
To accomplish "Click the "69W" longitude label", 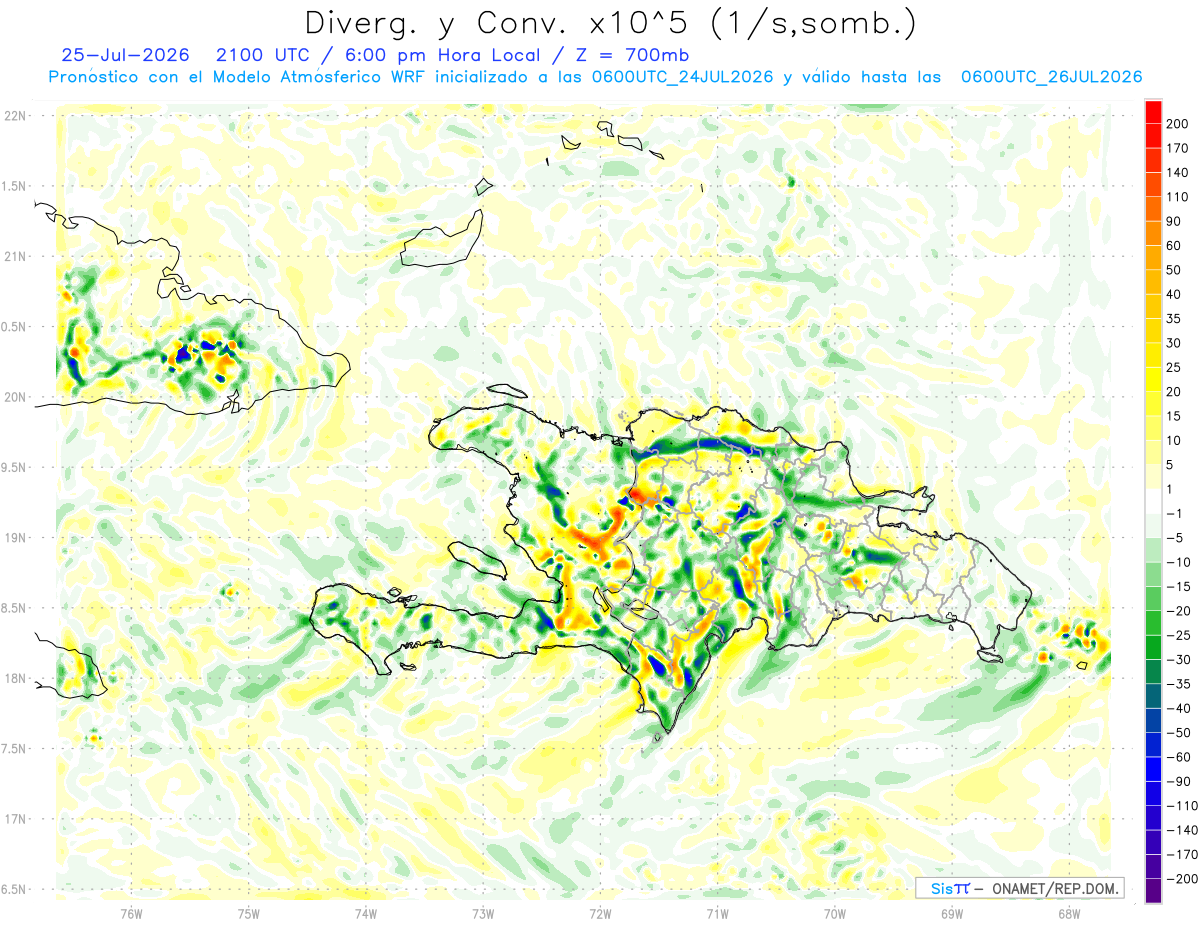I will (952, 912).
